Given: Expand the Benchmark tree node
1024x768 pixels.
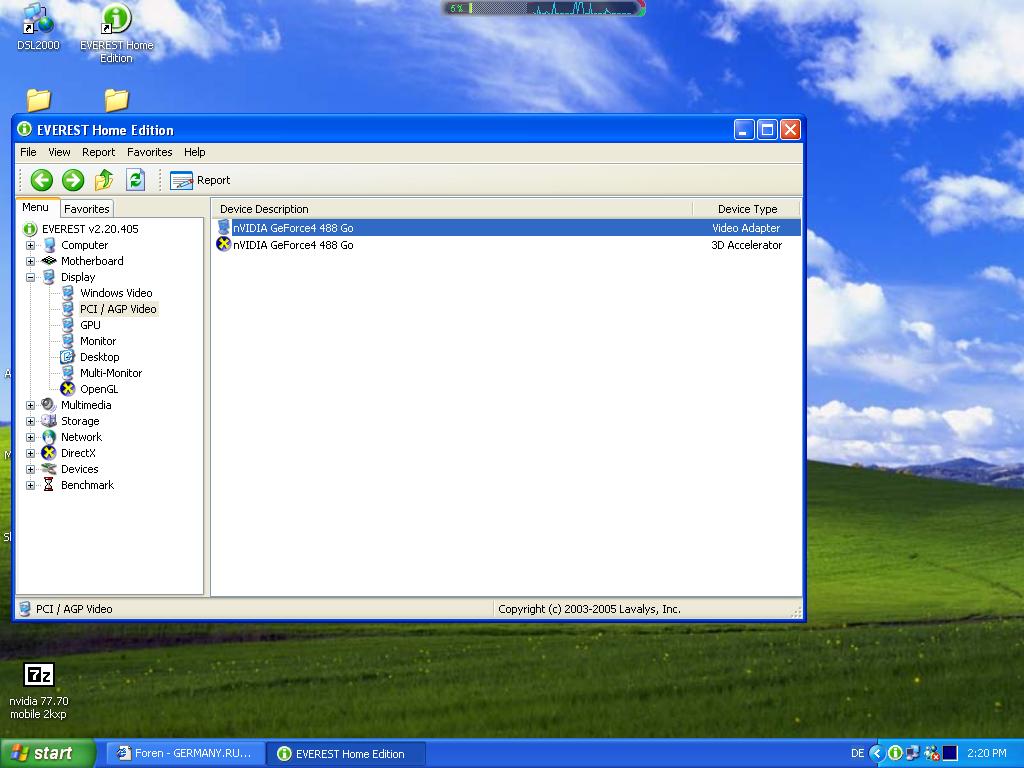Looking at the screenshot, I should (x=30, y=485).
